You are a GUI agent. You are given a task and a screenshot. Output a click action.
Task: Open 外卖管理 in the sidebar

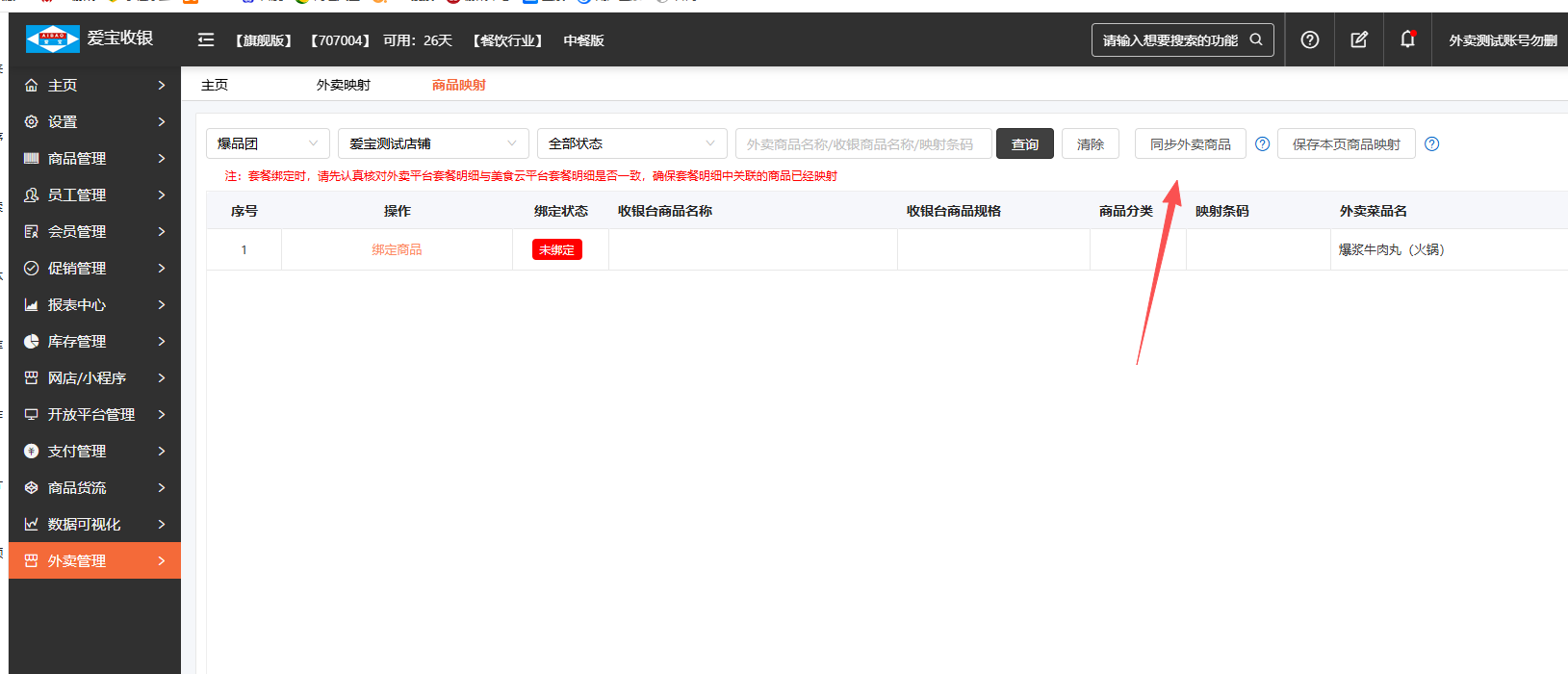(94, 560)
